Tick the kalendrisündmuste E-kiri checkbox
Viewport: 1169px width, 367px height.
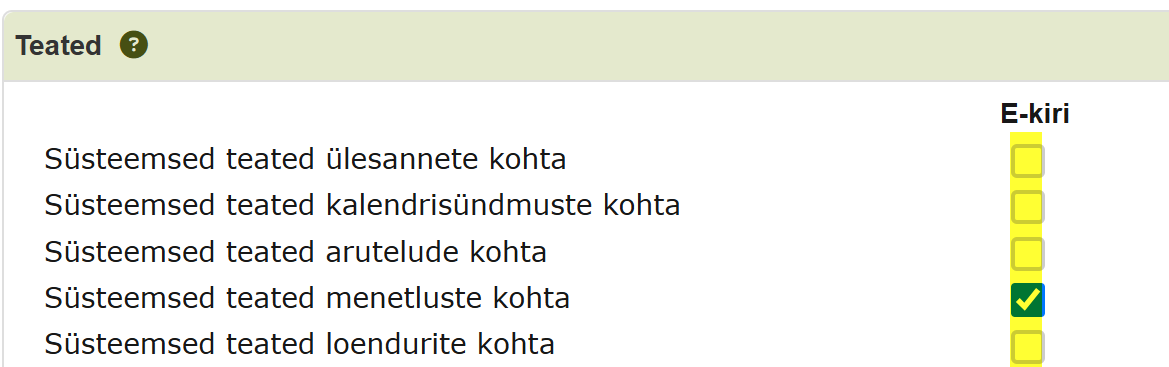click(x=1027, y=207)
